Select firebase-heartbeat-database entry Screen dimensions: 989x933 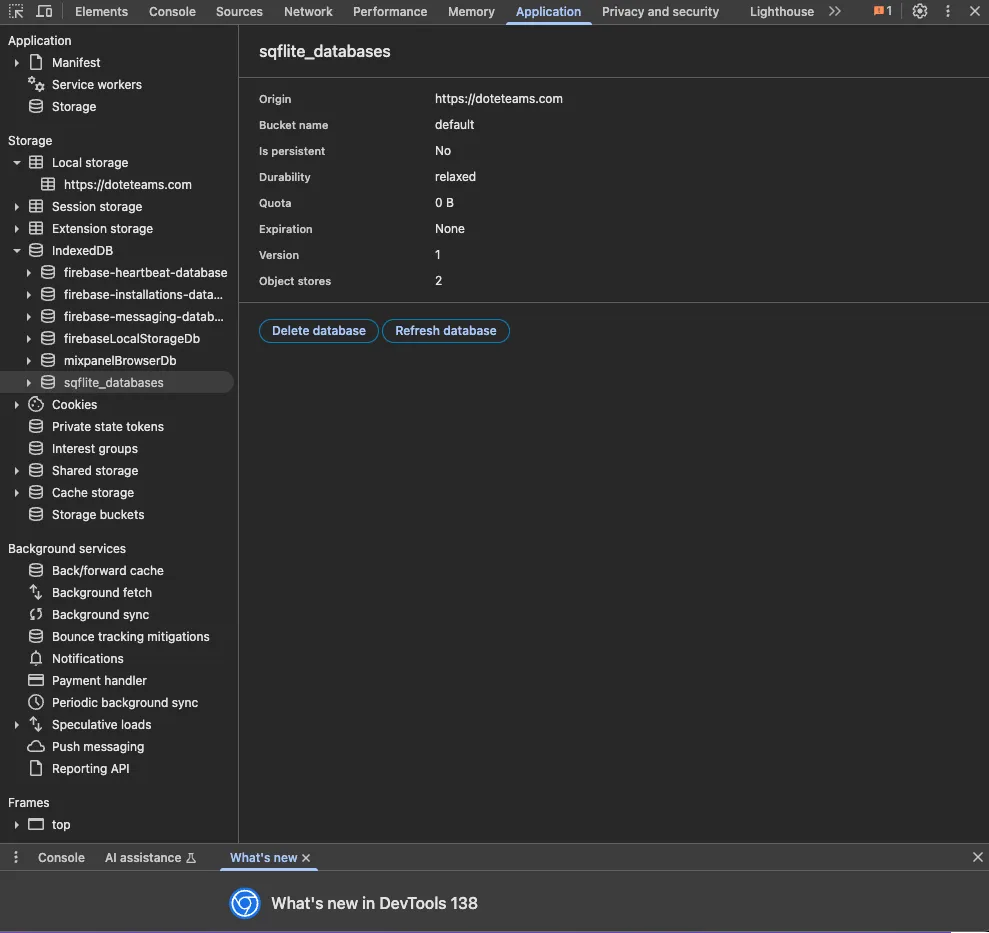click(x=145, y=273)
